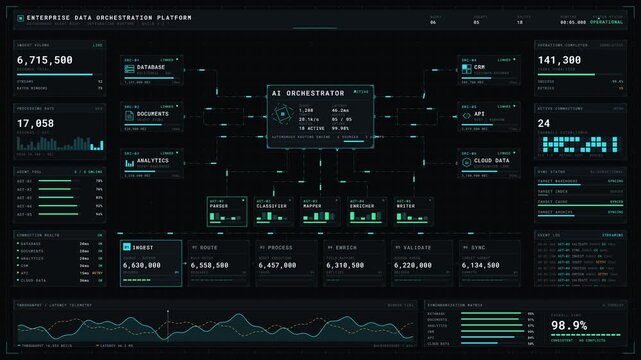Click the Documents source file icon
This screenshot has height=360, width=641.
(129, 116)
